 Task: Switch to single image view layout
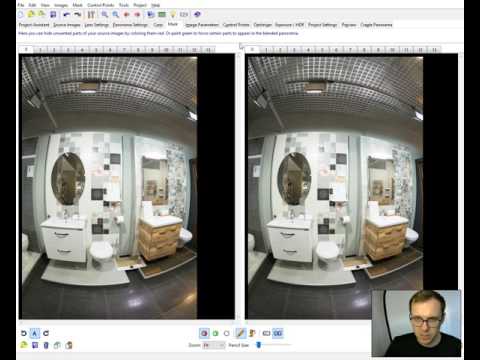tap(266, 333)
